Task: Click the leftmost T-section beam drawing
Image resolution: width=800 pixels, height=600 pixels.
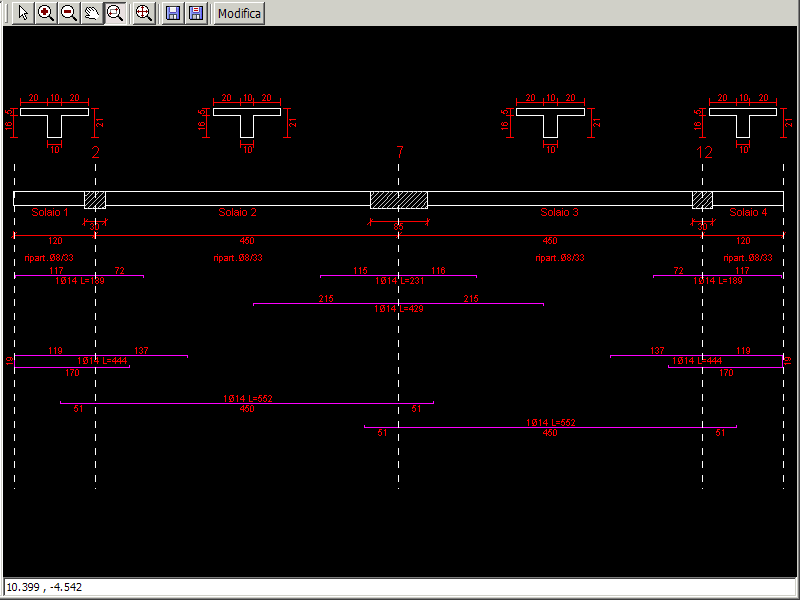Action: [54, 123]
